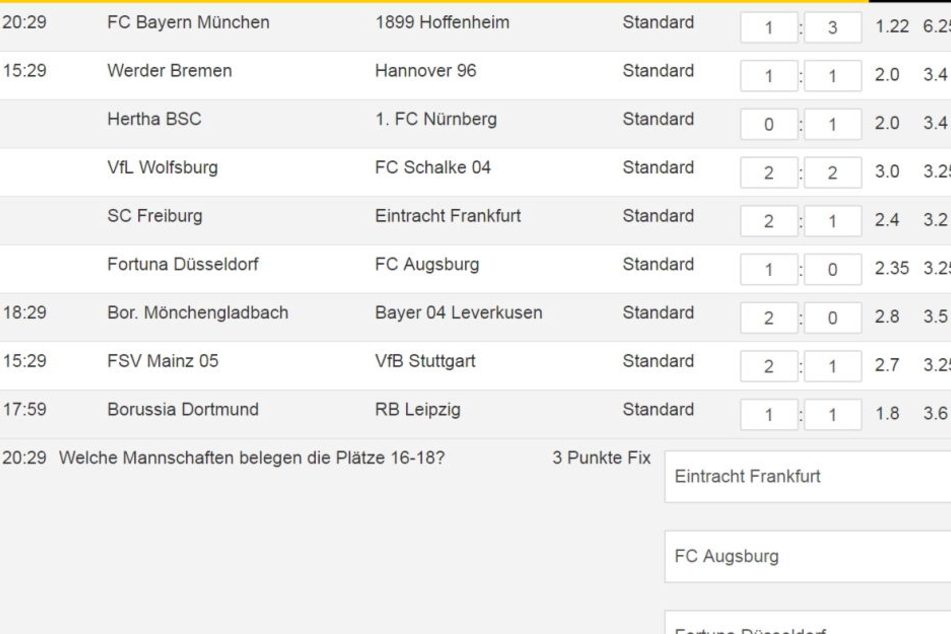Select Fortuna Düsseldorf home score box

[x=769, y=269]
